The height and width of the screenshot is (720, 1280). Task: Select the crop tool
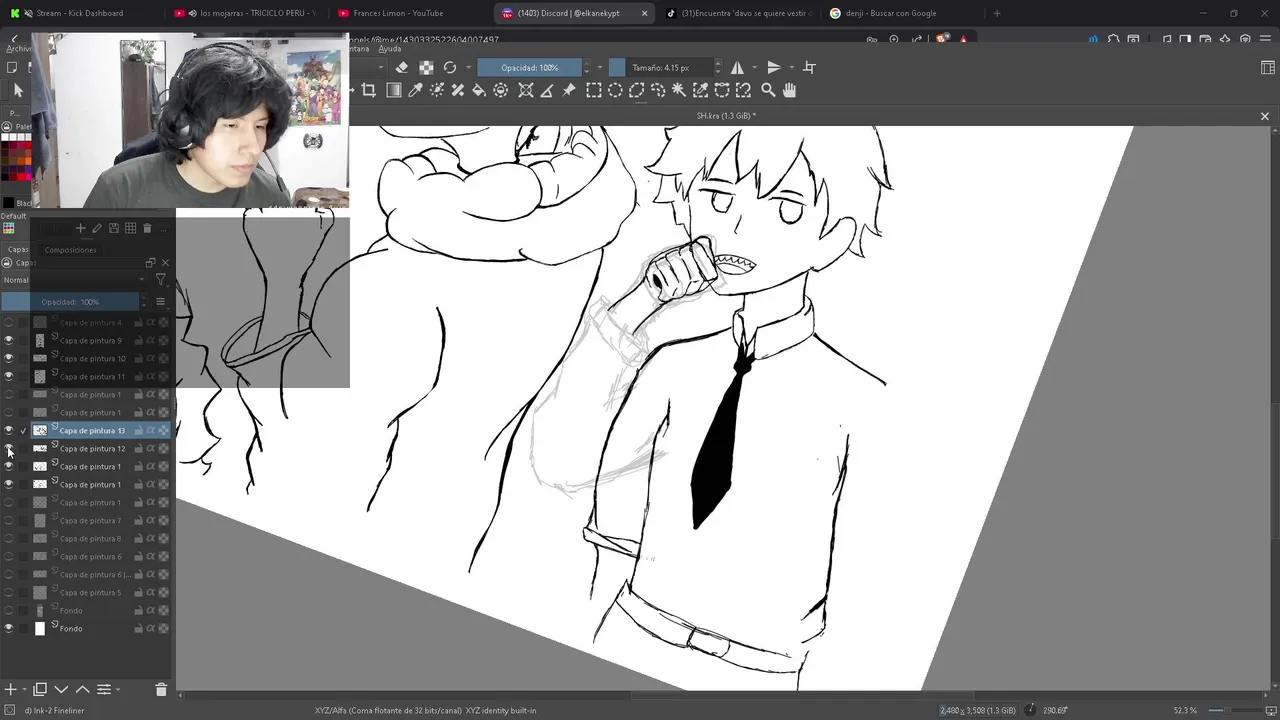click(x=368, y=90)
